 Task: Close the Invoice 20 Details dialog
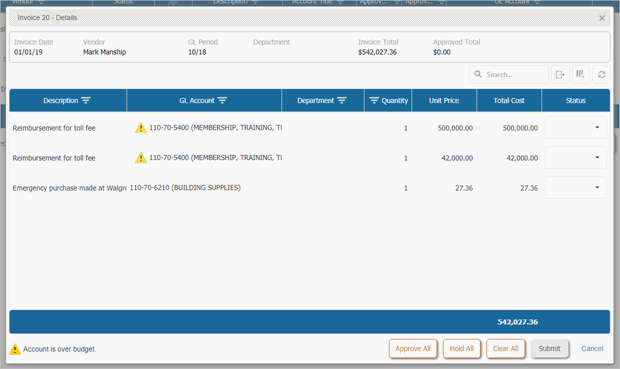602,18
